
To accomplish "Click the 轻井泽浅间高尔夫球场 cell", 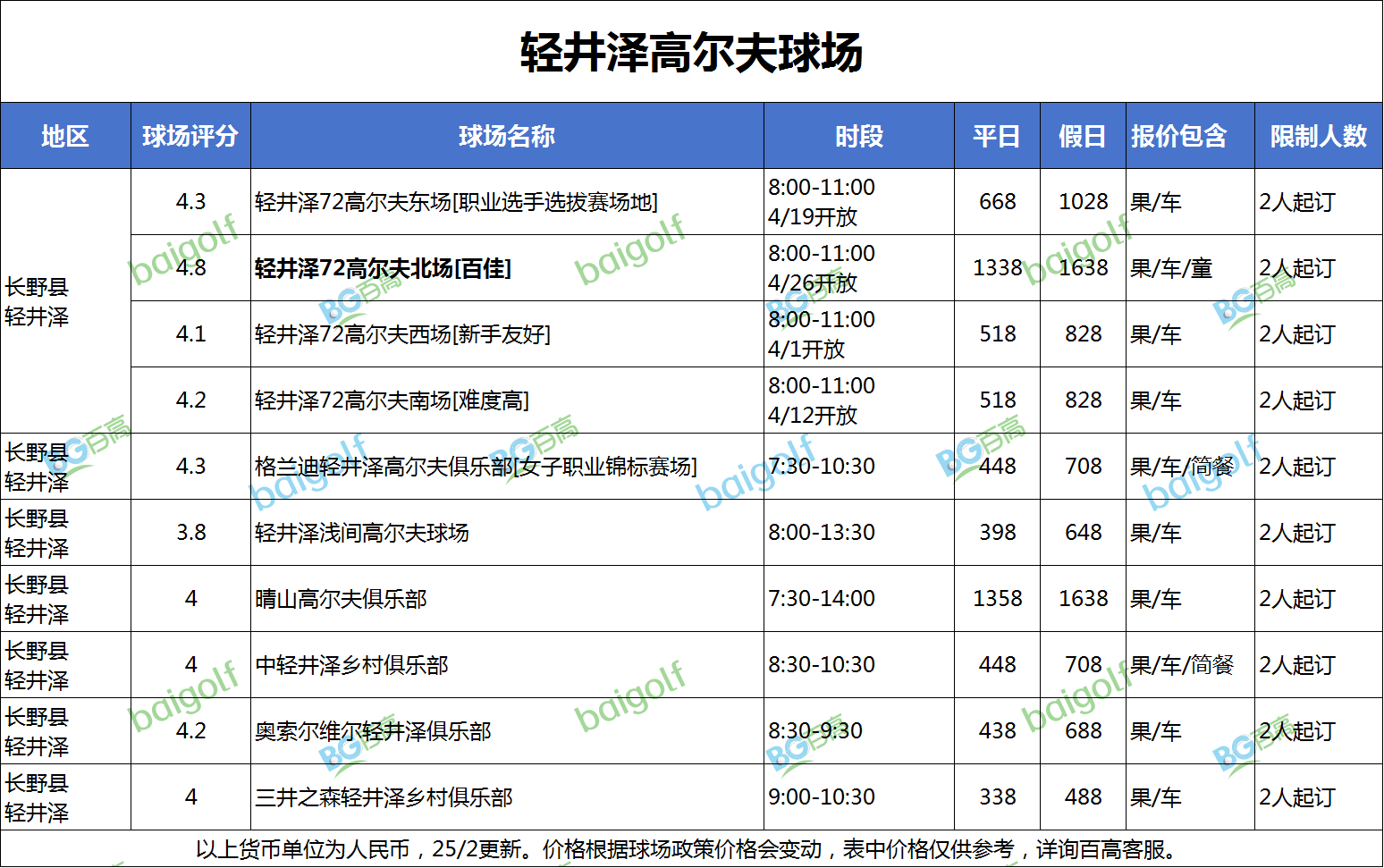I will tap(362, 533).
